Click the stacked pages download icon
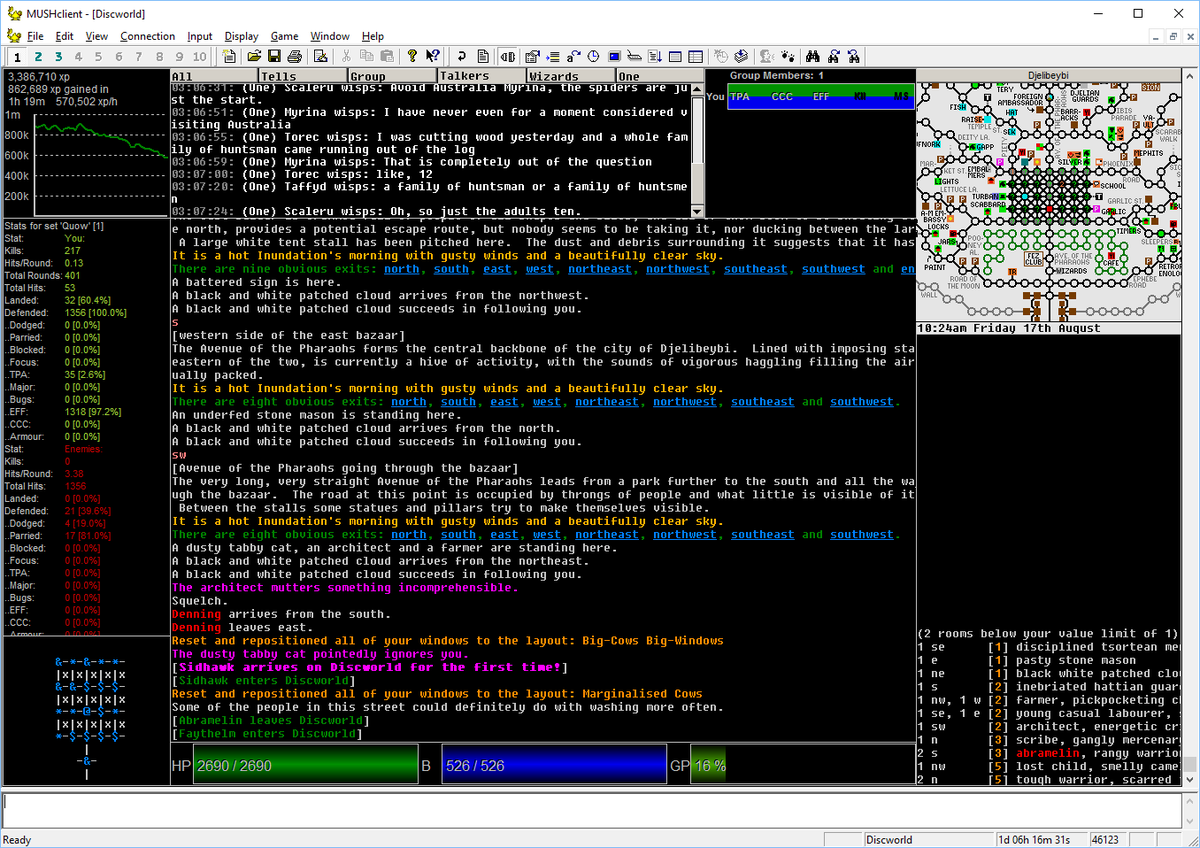Screen dimensions: 1200x848 (741, 56)
